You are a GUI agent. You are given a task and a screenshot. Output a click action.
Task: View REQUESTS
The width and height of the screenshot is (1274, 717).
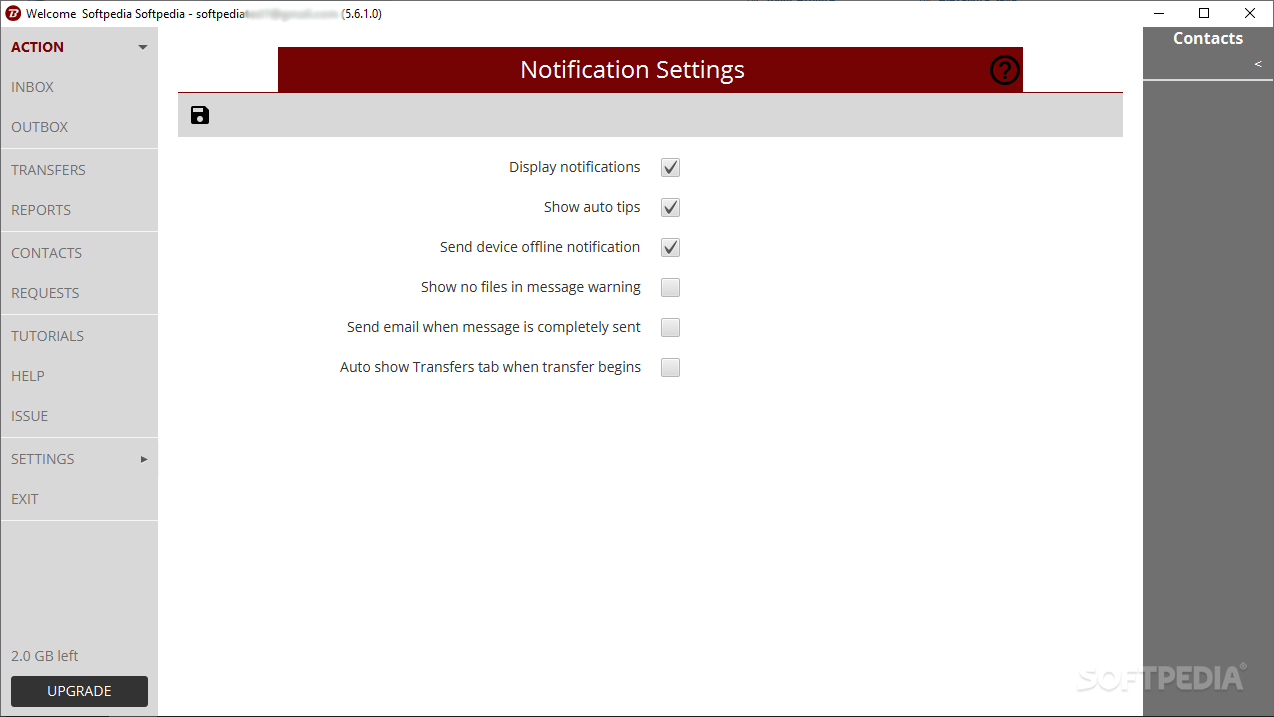(x=45, y=293)
